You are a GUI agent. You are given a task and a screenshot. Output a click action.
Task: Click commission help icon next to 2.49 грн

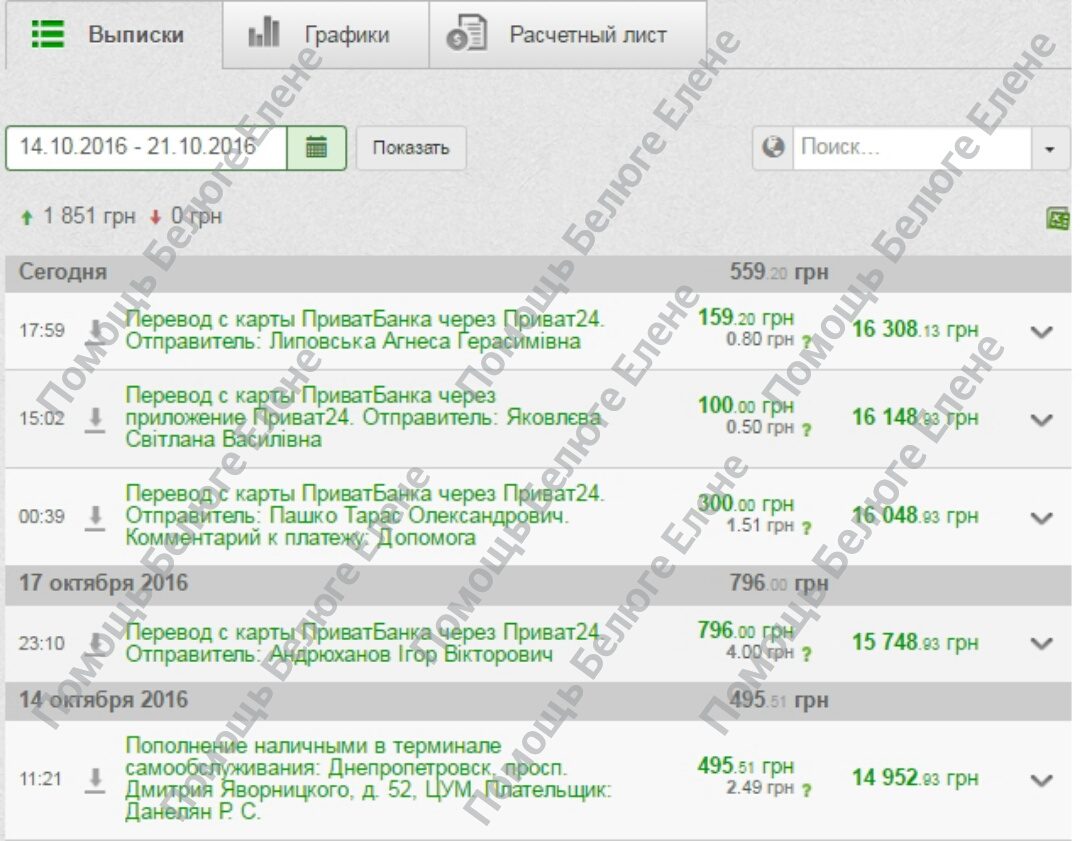tap(806, 789)
